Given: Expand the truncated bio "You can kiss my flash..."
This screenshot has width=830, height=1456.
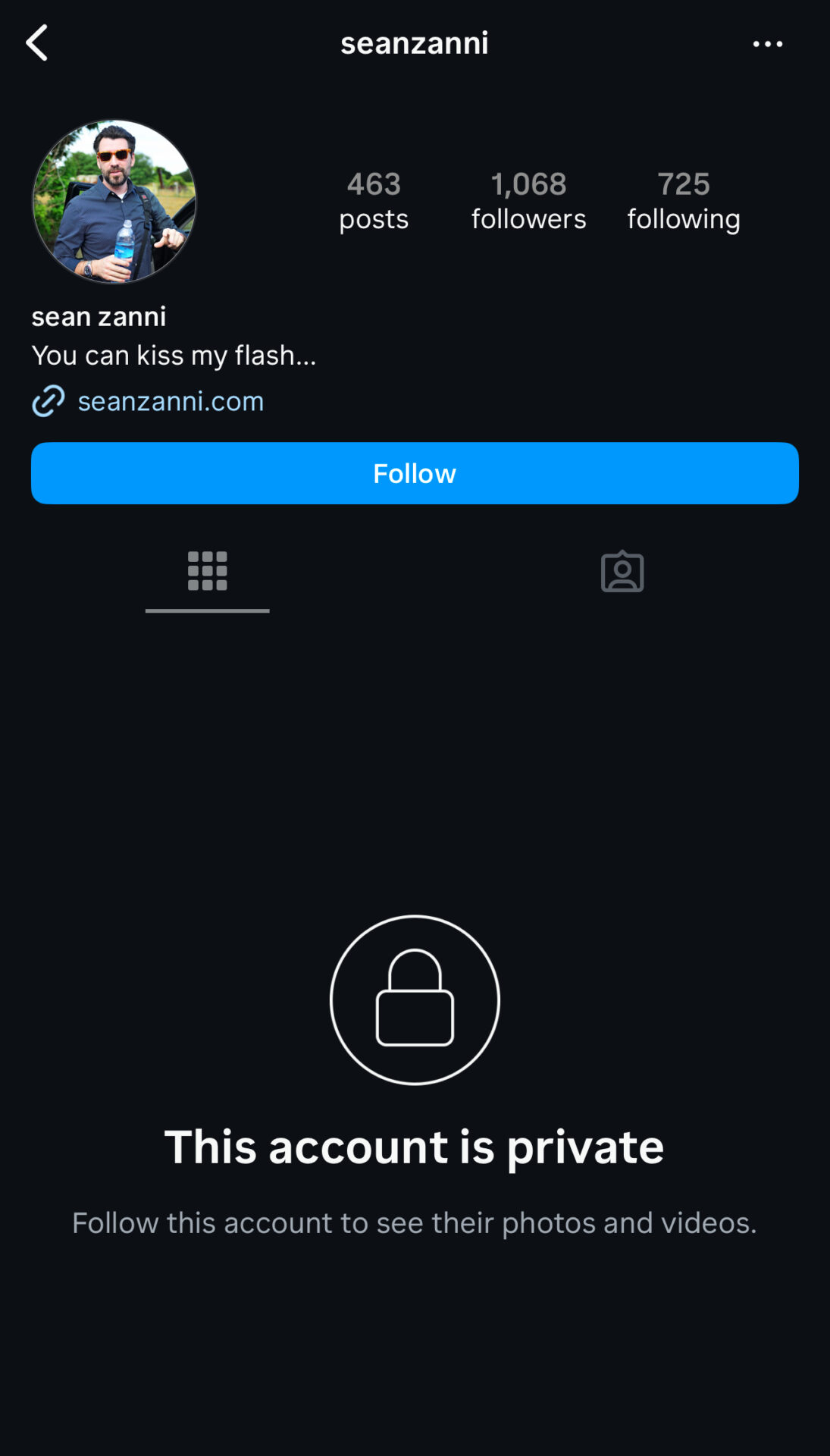Looking at the screenshot, I should click(174, 355).
